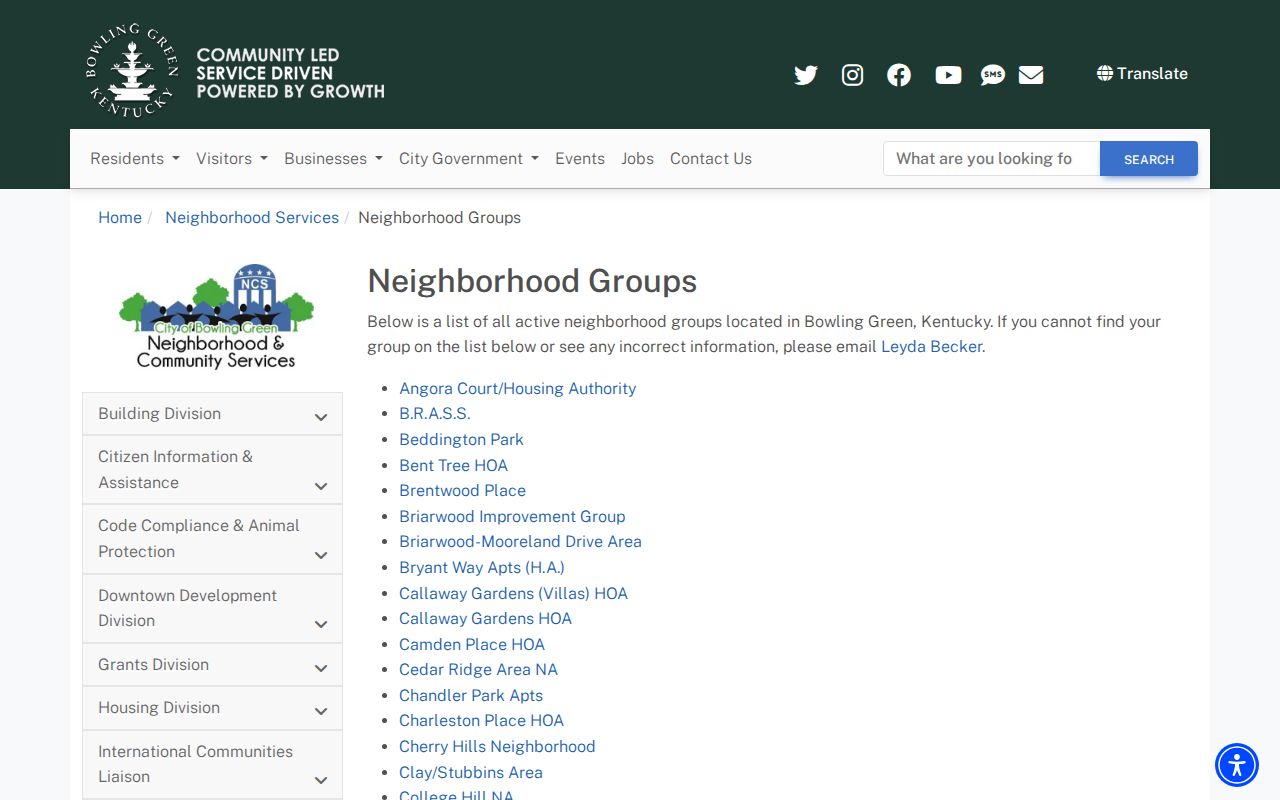The height and width of the screenshot is (800, 1280).
Task: Open the Contact Us page
Action: pyautogui.click(x=711, y=158)
